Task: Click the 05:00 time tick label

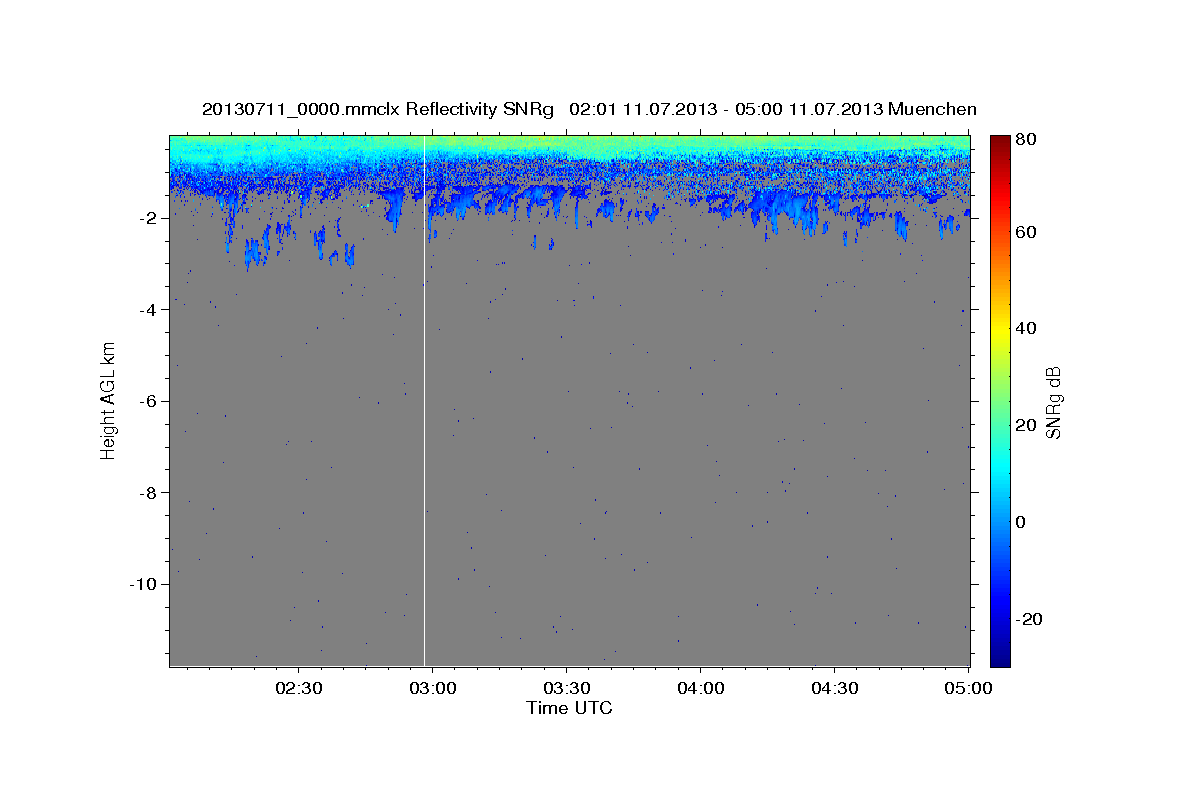Action: tap(968, 688)
